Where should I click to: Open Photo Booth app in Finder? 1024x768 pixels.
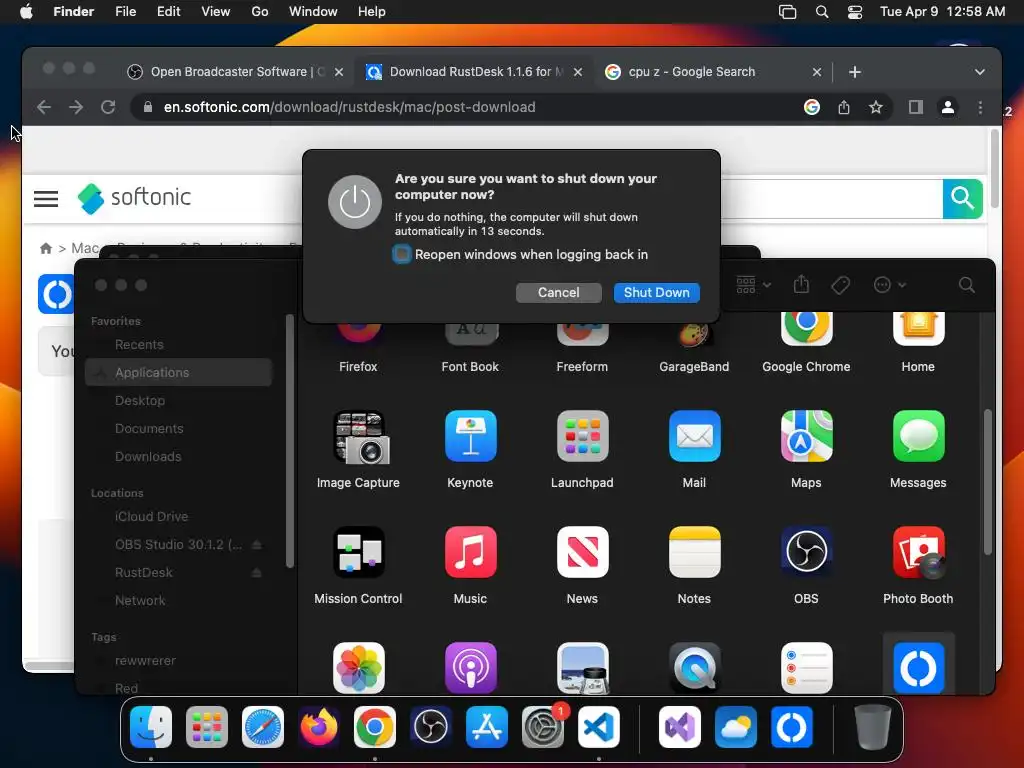tap(918, 552)
